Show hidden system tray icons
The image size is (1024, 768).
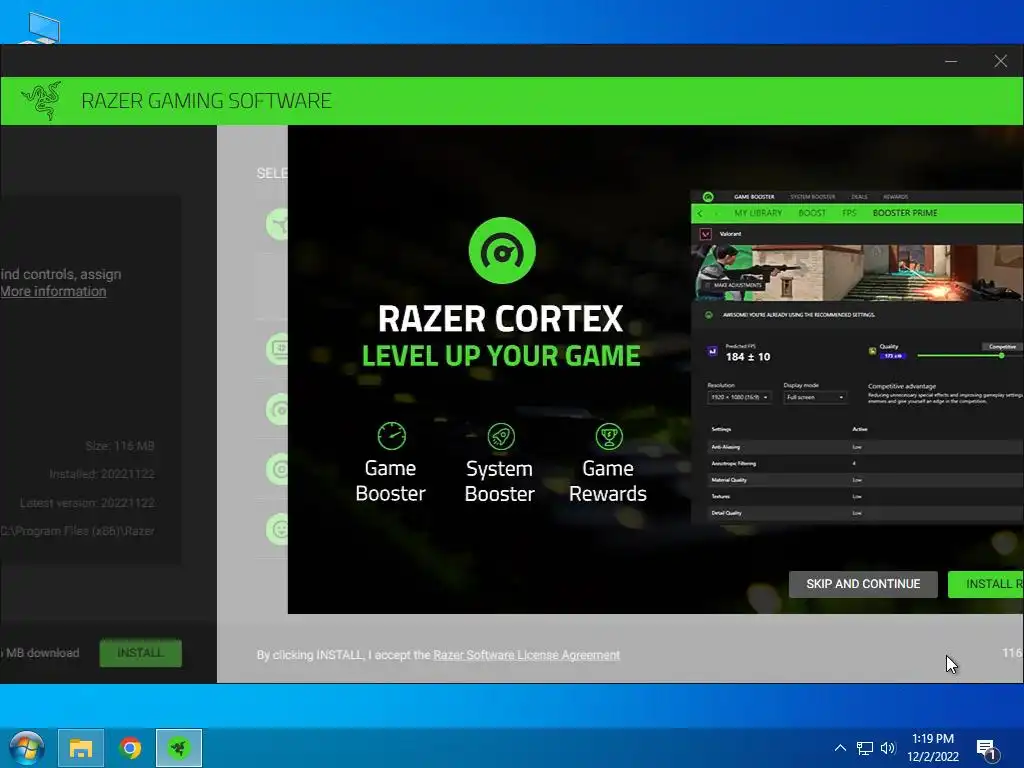[x=840, y=748]
